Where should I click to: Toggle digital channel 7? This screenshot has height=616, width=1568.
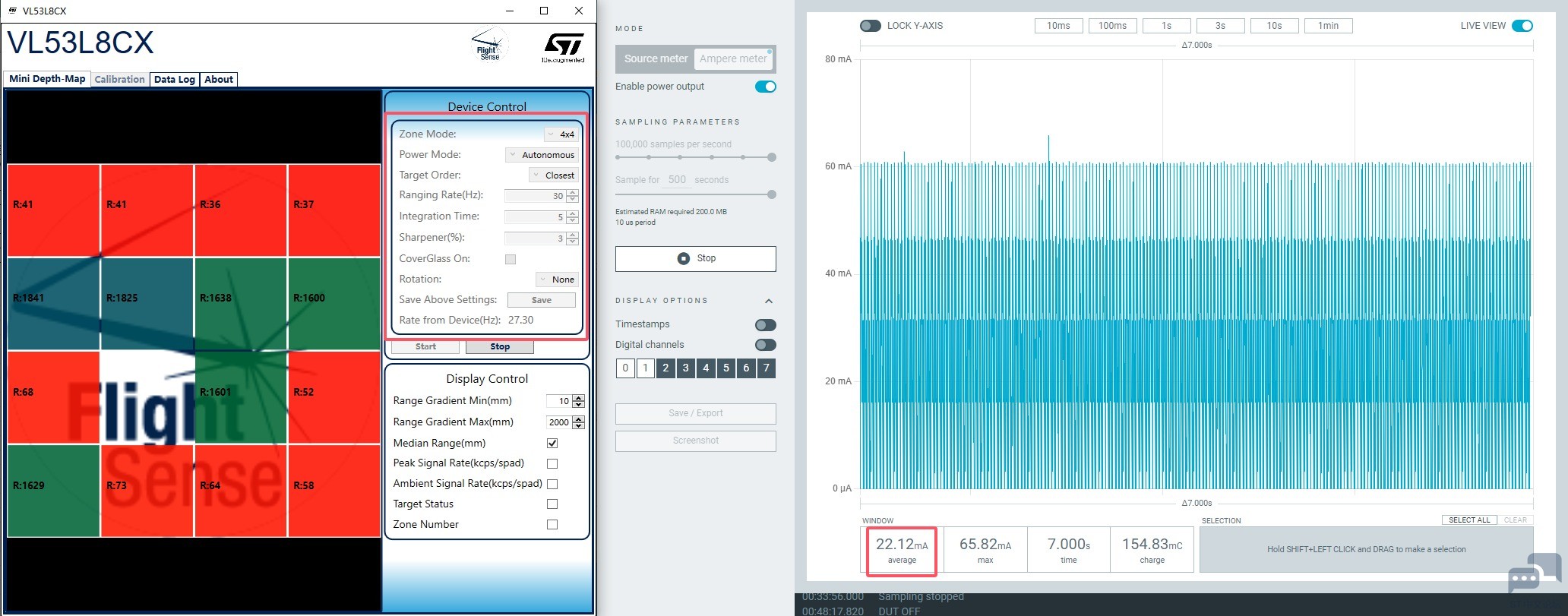(x=767, y=368)
